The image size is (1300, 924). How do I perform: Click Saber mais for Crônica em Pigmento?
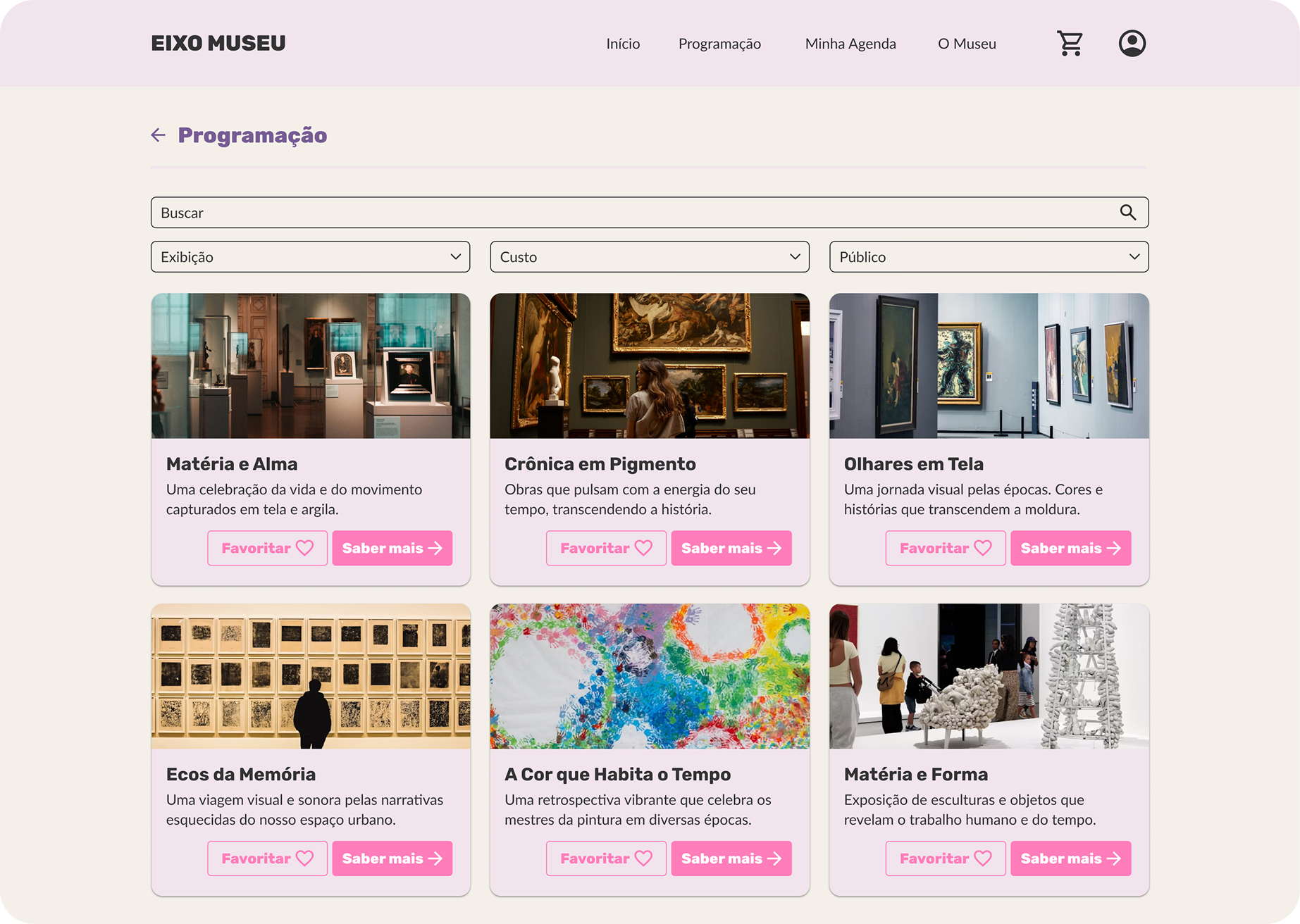tap(731, 548)
